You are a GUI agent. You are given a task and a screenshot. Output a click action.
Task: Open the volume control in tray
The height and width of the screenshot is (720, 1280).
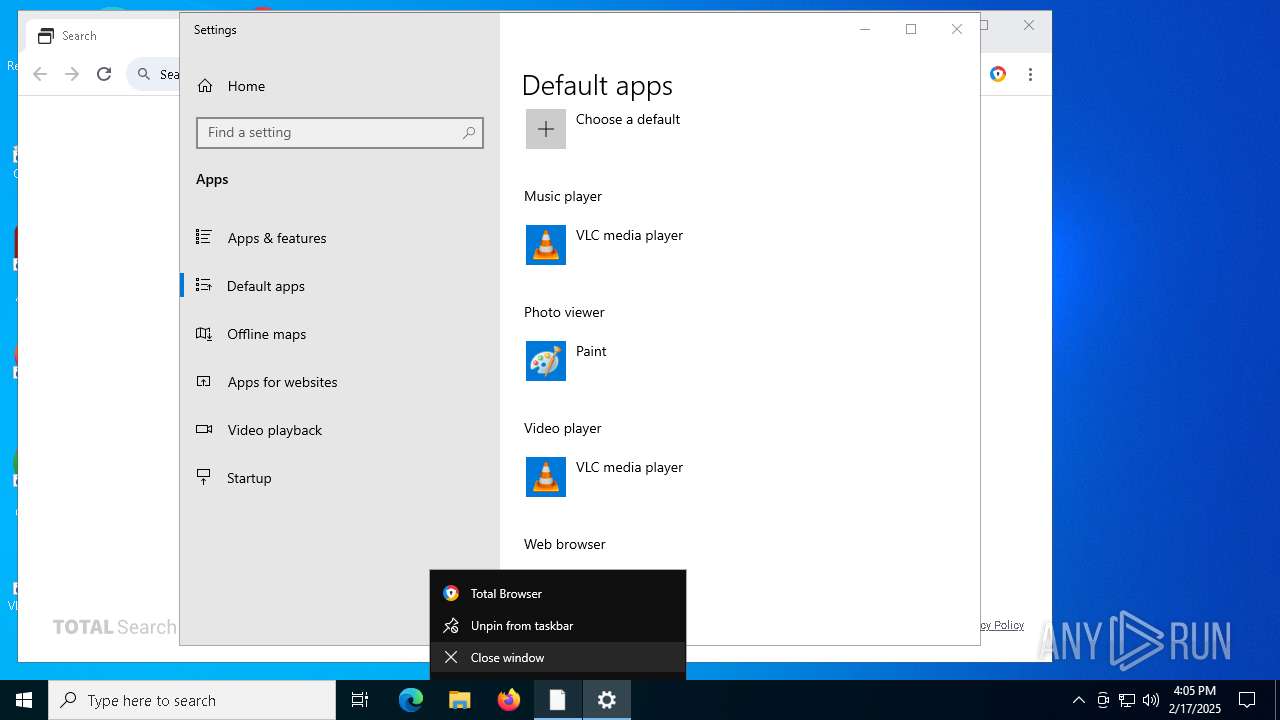point(1151,700)
